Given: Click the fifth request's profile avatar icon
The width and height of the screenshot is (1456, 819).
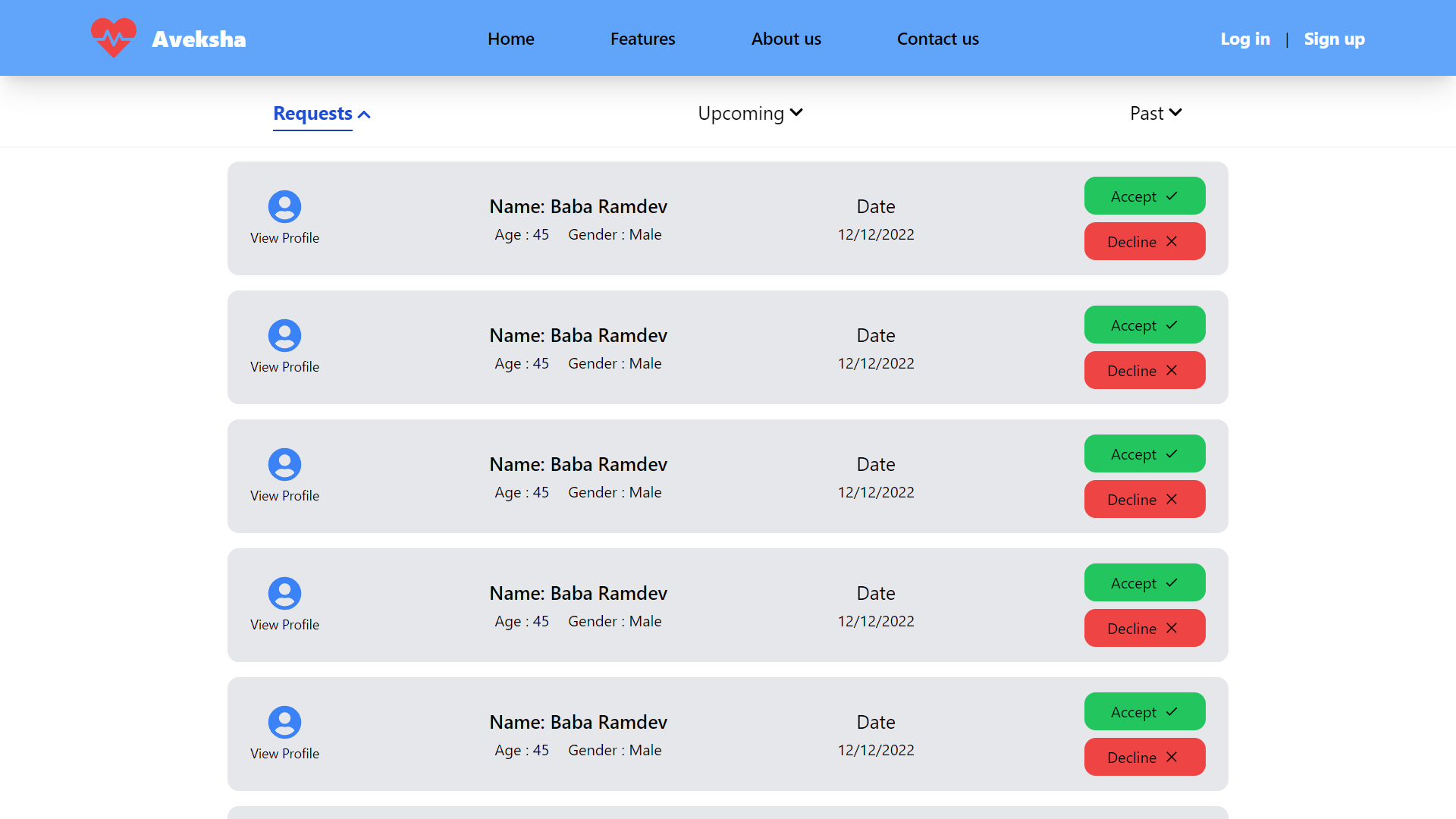Looking at the screenshot, I should [284, 722].
